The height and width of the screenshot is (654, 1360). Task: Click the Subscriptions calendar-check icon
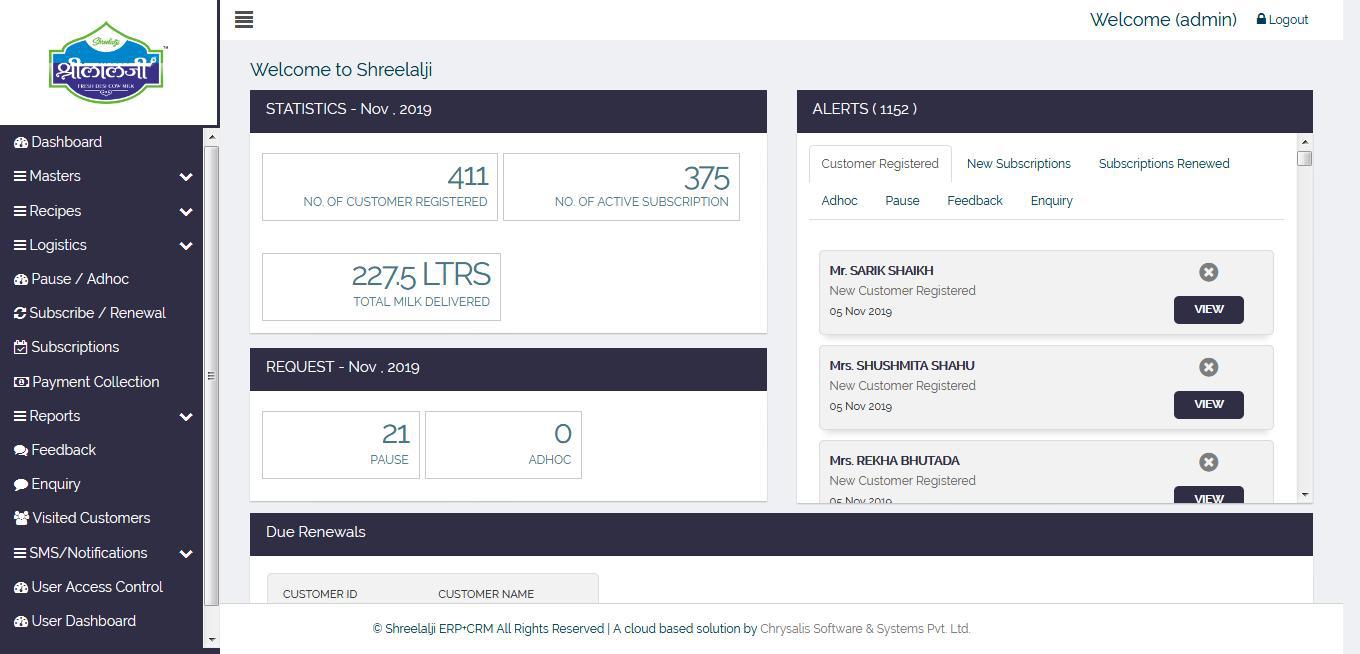(21, 347)
